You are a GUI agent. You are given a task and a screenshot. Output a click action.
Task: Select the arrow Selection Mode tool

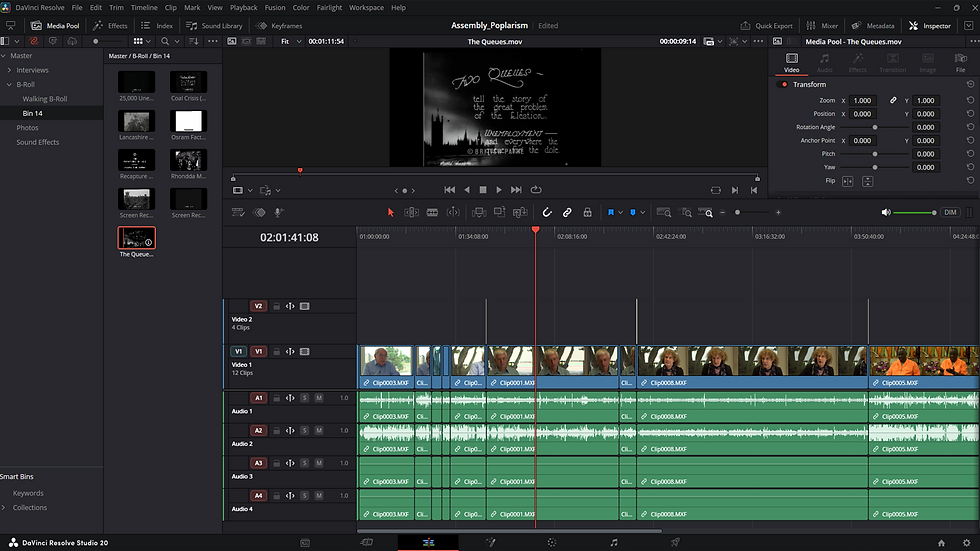tap(390, 212)
